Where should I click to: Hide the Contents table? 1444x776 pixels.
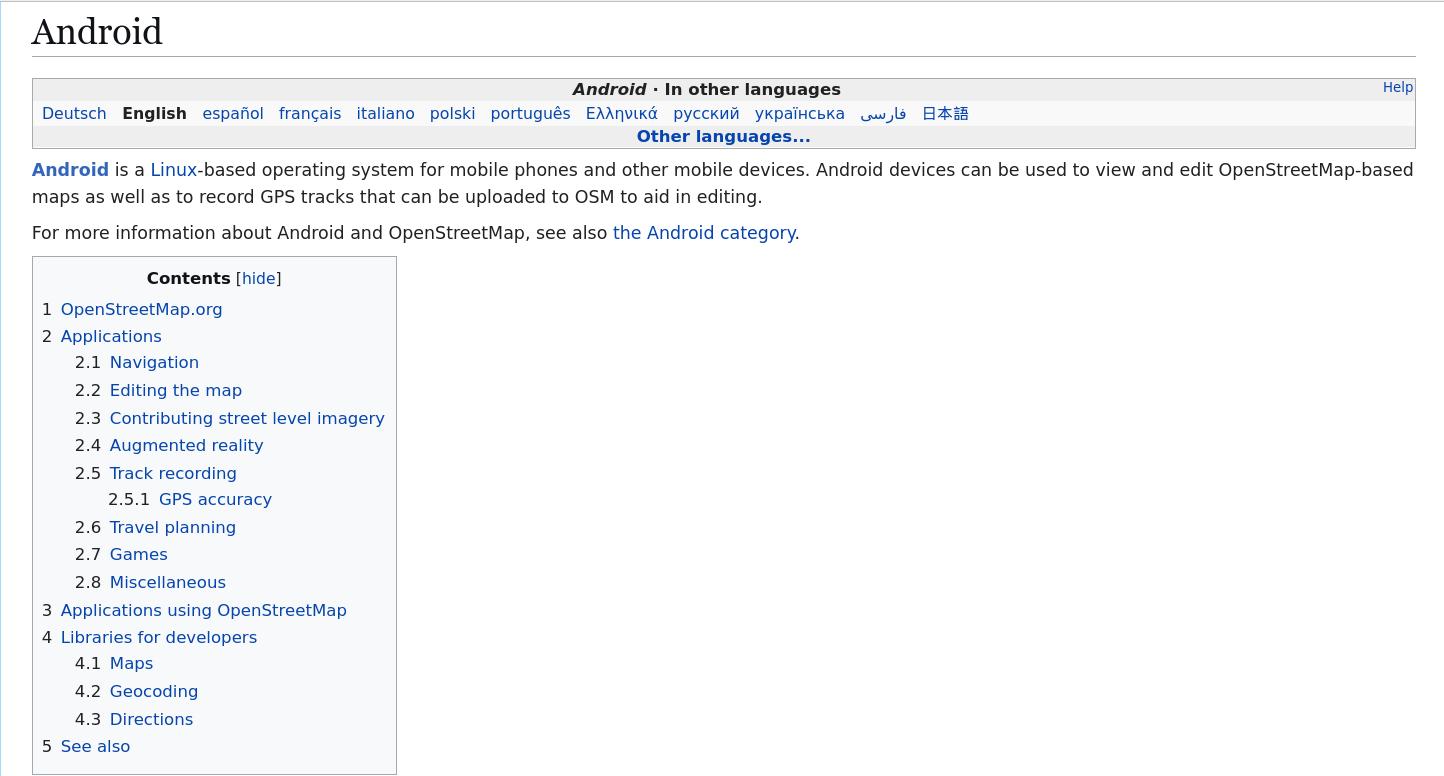click(258, 279)
